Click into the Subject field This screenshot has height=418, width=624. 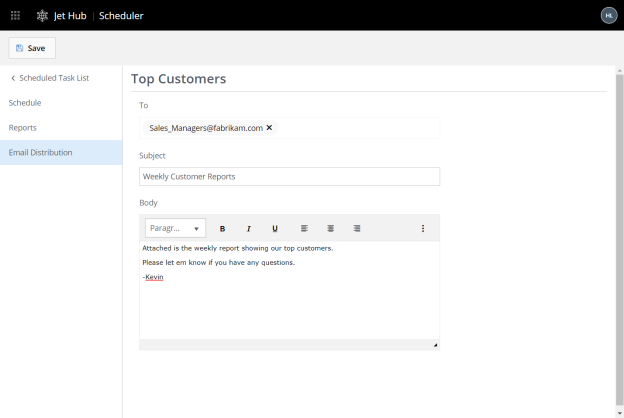(x=289, y=176)
